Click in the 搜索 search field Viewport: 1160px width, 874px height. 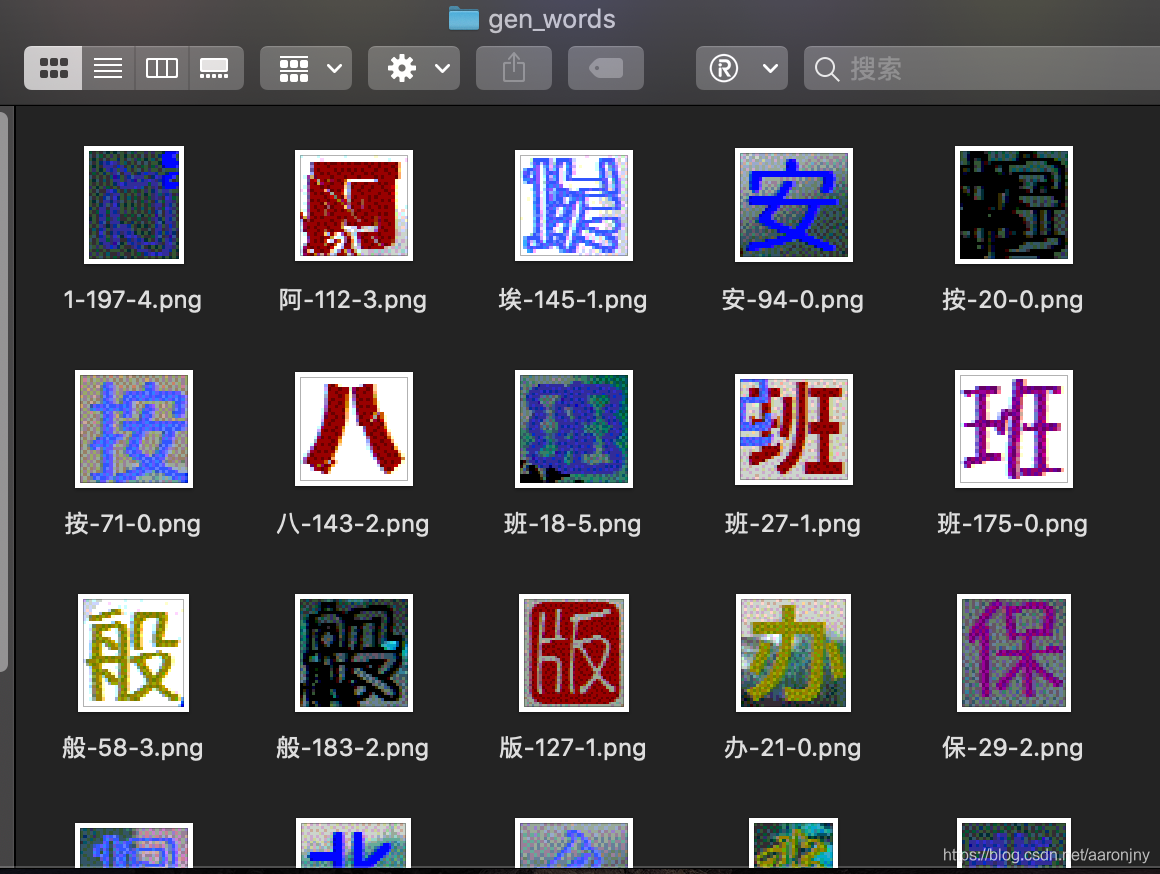[x=982, y=68]
